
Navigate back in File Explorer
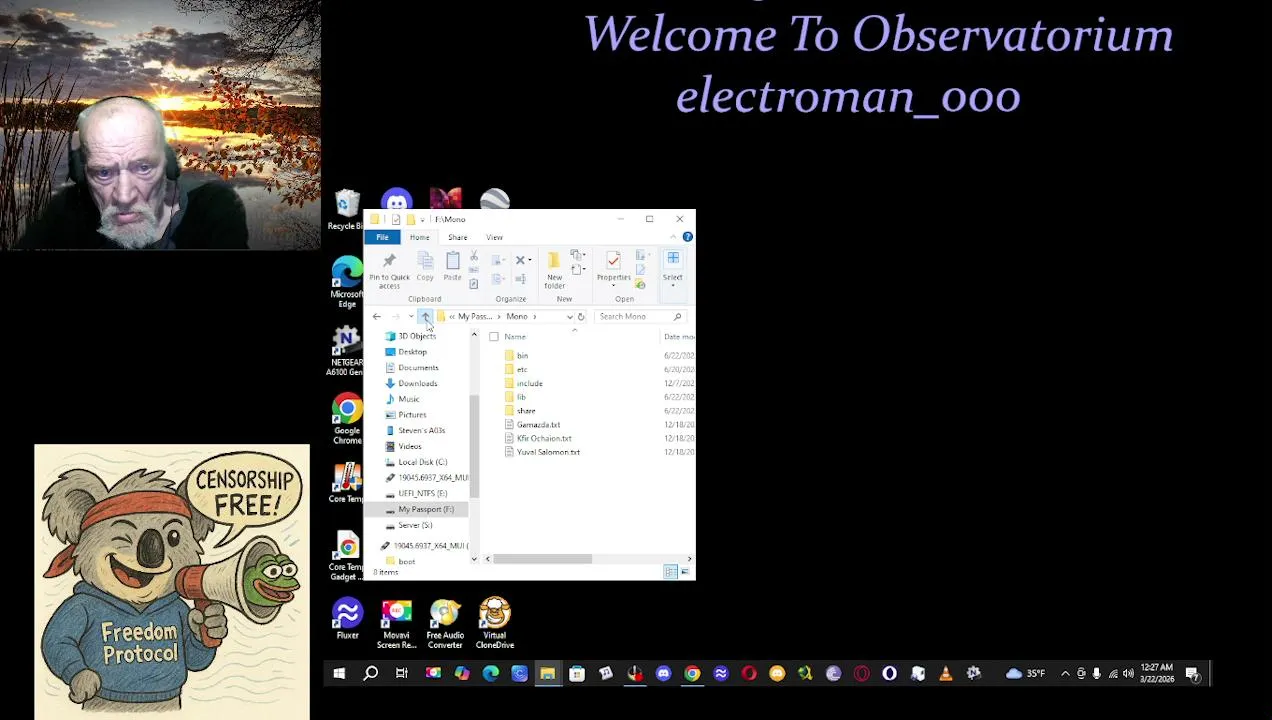pyautogui.click(x=377, y=316)
